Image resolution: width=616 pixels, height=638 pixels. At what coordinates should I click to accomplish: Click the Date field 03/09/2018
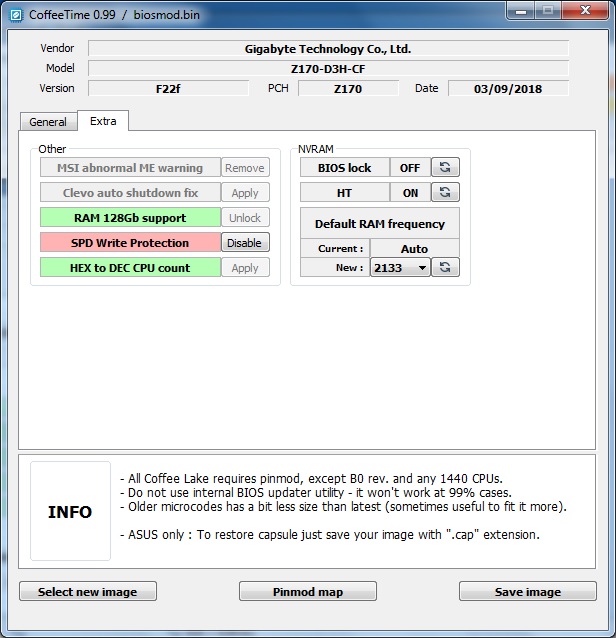point(508,88)
